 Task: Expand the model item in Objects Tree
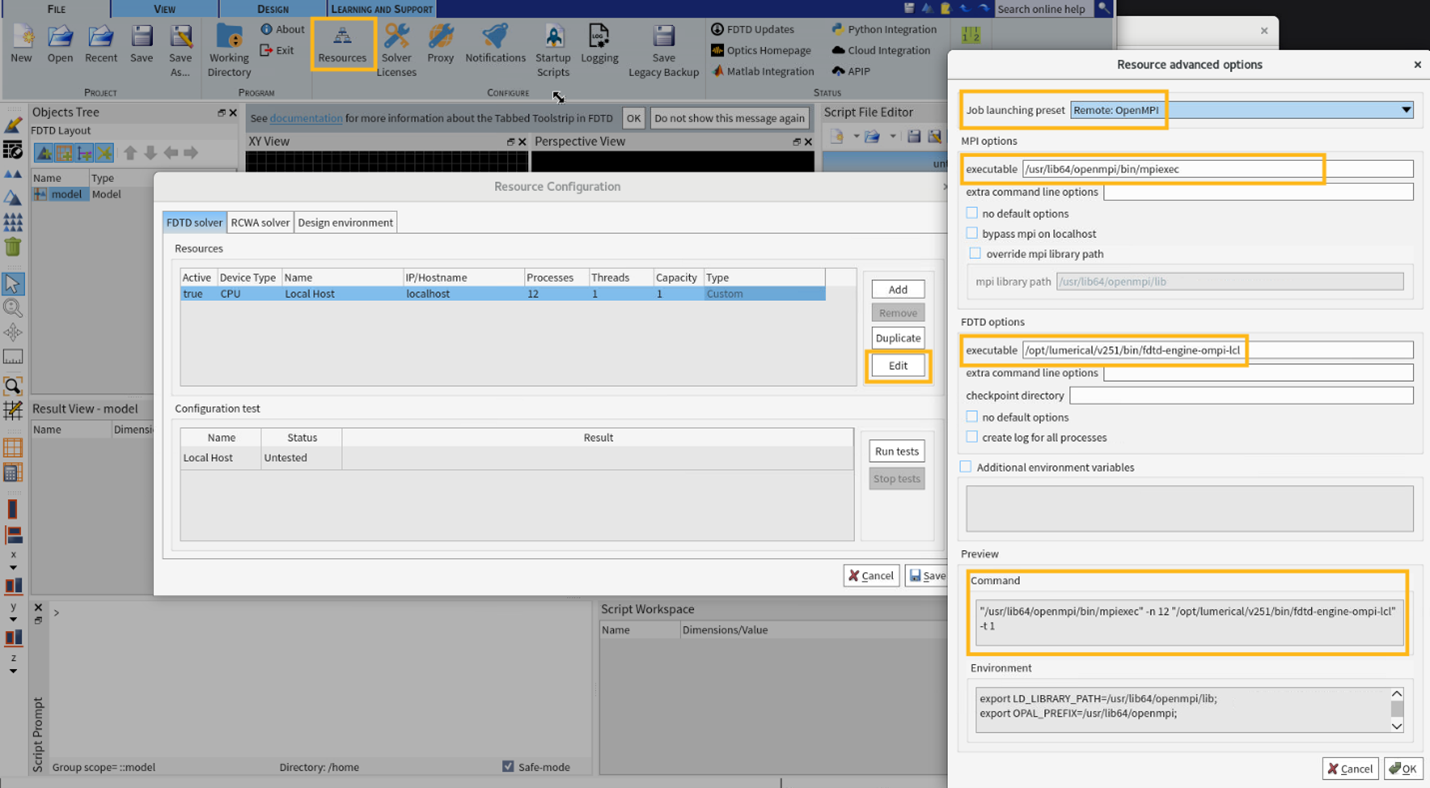click(x=39, y=194)
